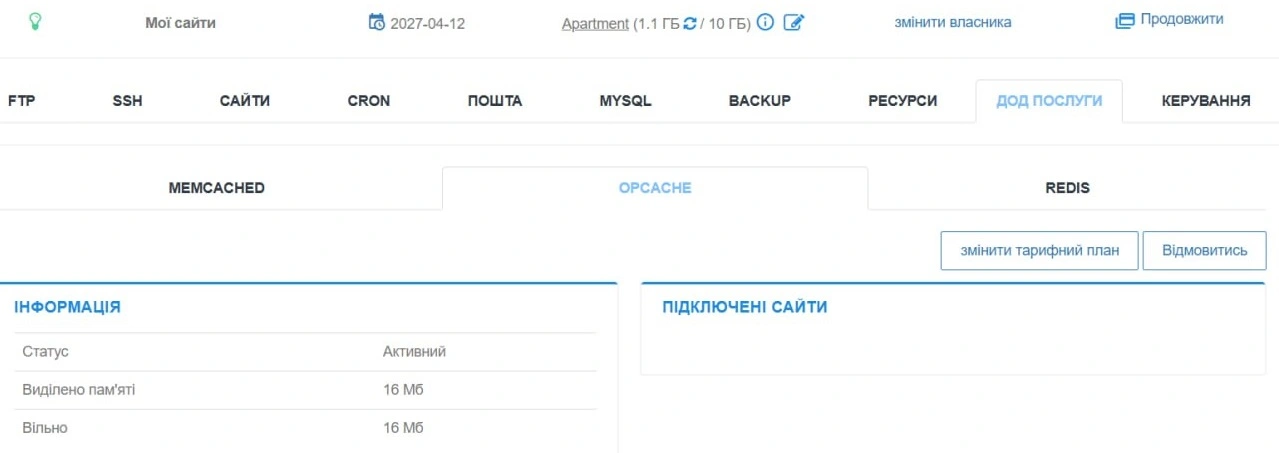Open the САЙТИ tab
Screen dimensions: 1279x453
tap(245, 101)
